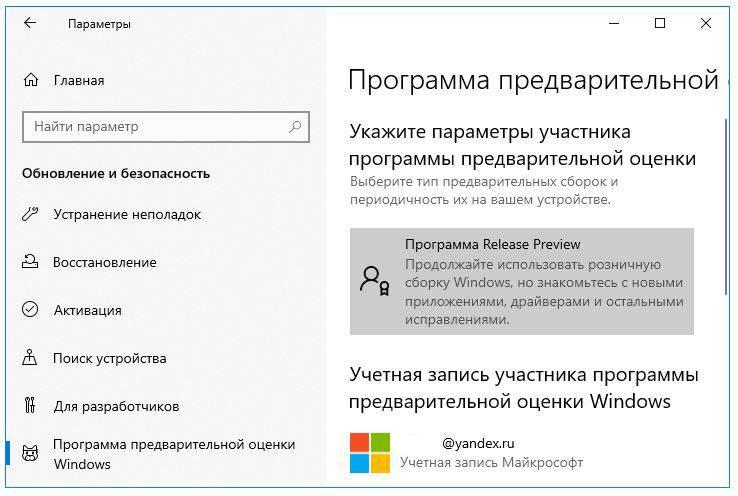Screen dimensions: 738x496
Task: Click the Учетная запись Майкрософт label
Action: click(x=491, y=463)
